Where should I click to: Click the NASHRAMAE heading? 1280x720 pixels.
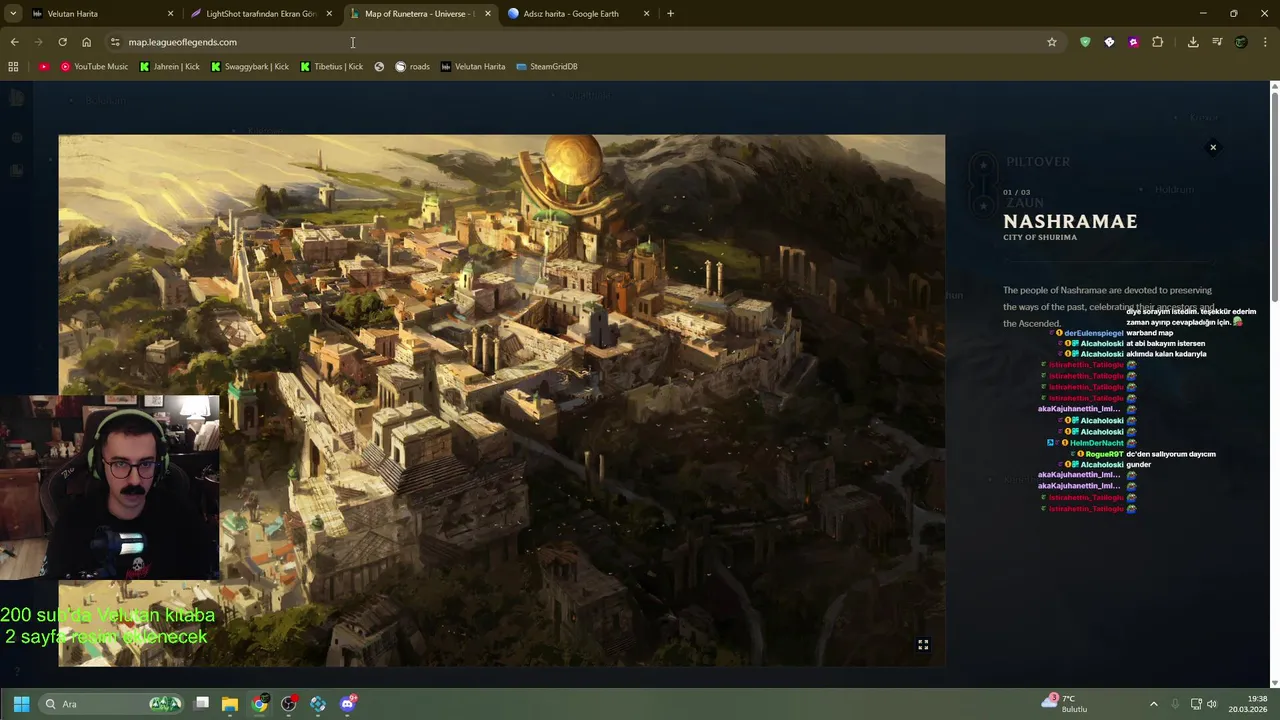1070,222
